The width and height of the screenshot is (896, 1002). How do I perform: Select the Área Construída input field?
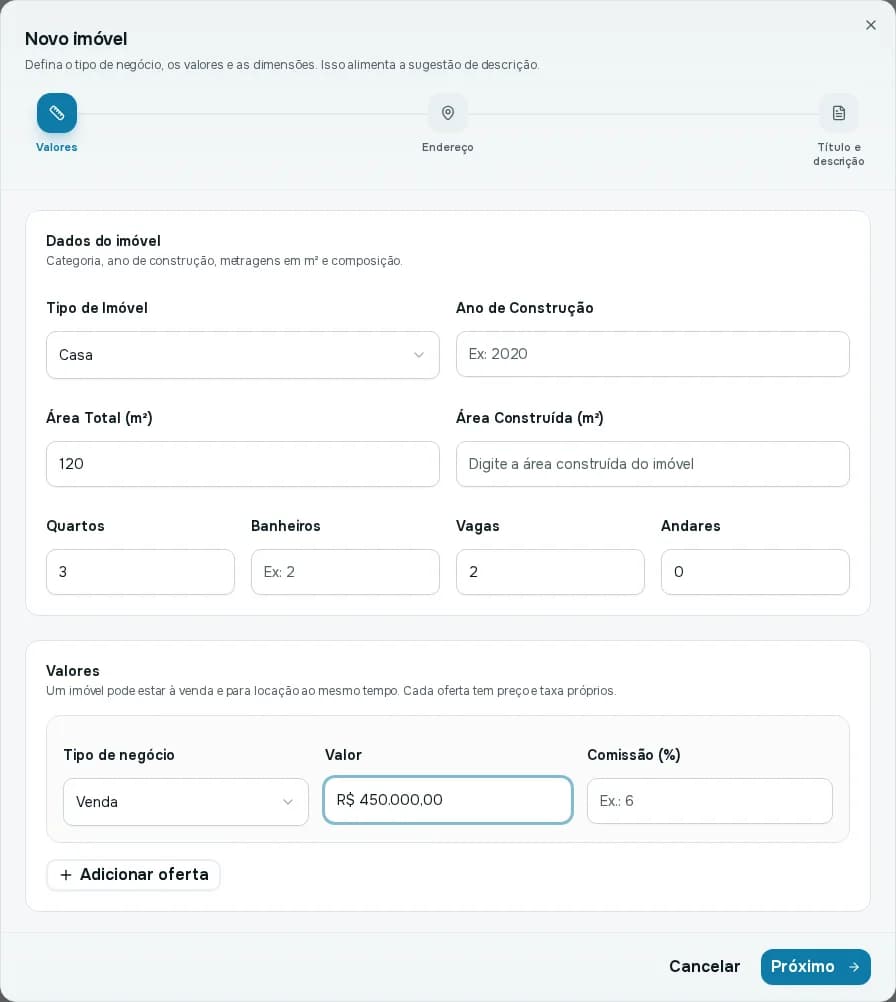pos(653,464)
